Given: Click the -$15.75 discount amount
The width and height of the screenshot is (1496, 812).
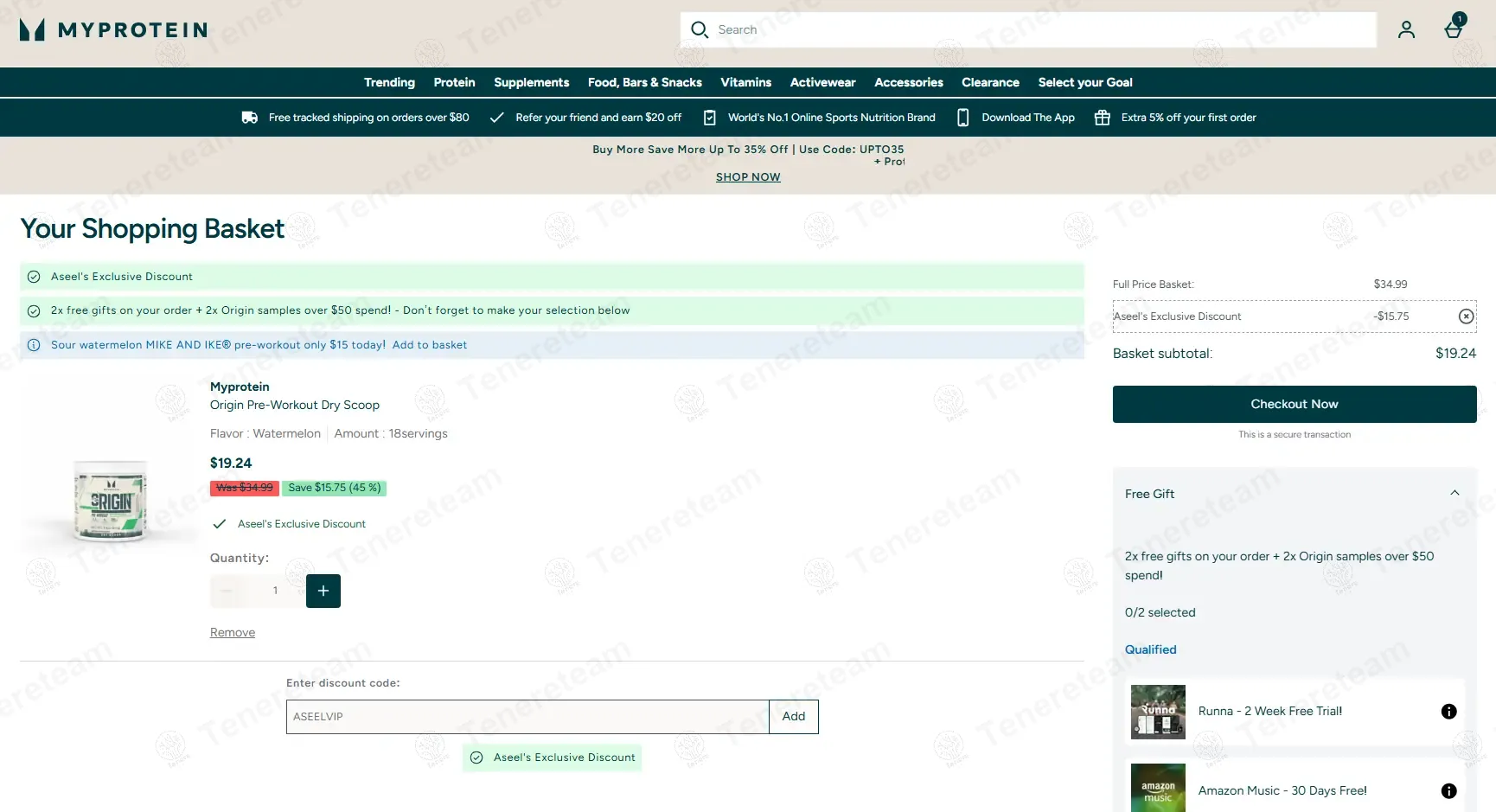Looking at the screenshot, I should click(1391, 316).
